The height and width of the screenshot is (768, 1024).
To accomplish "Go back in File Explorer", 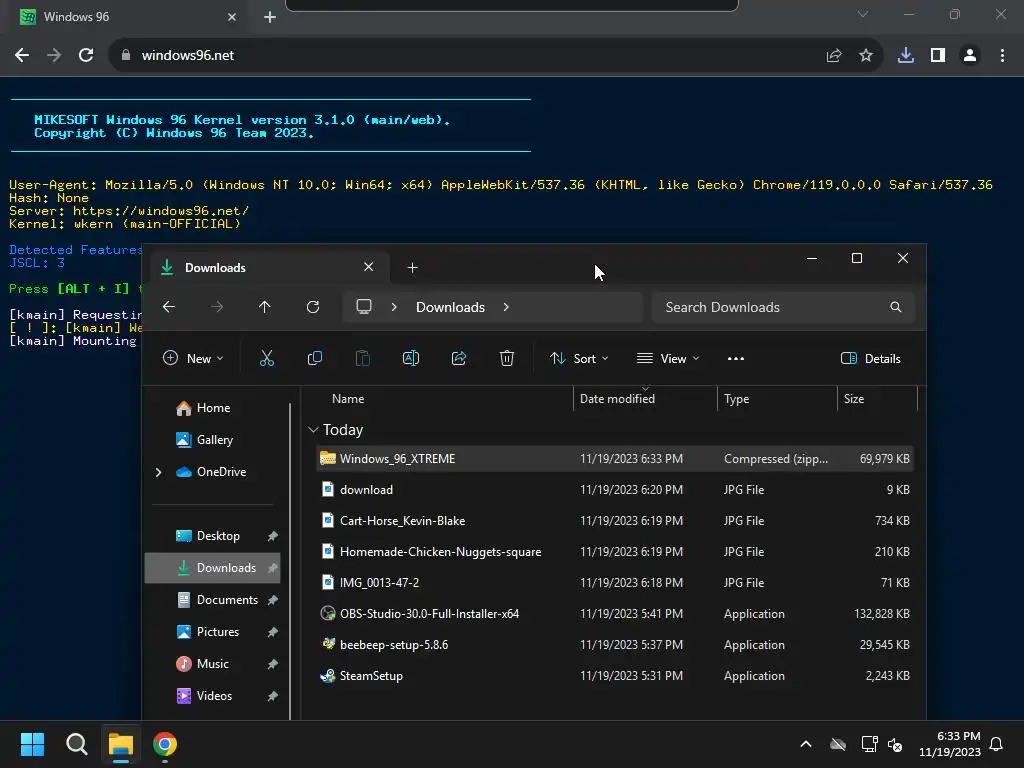I will click(169, 307).
